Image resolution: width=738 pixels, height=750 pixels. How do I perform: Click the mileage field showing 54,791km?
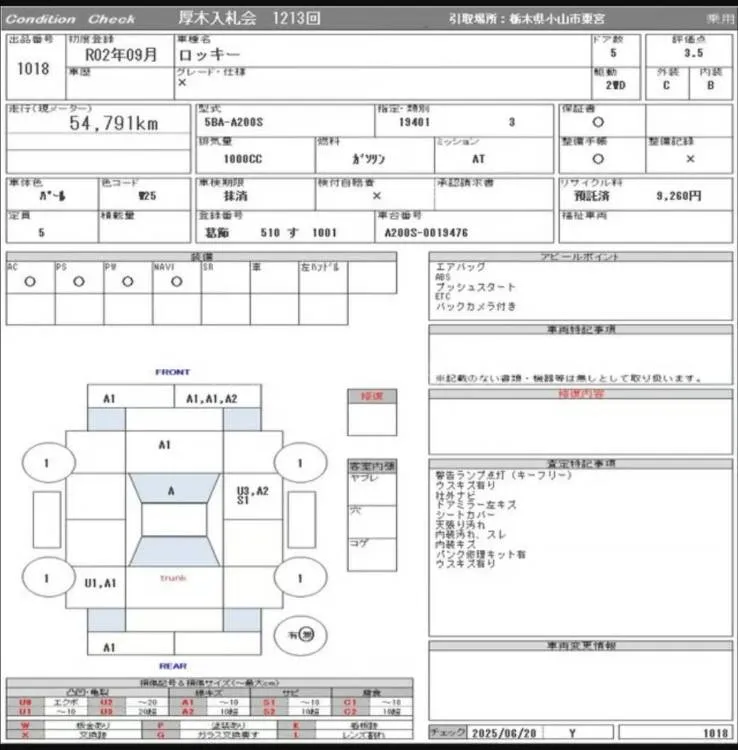[x=99, y=123]
